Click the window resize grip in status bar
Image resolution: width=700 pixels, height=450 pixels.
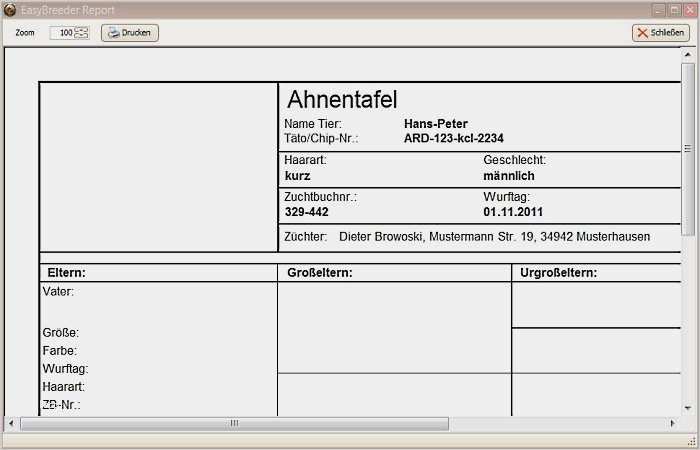pyautogui.click(x=692, y=442)
